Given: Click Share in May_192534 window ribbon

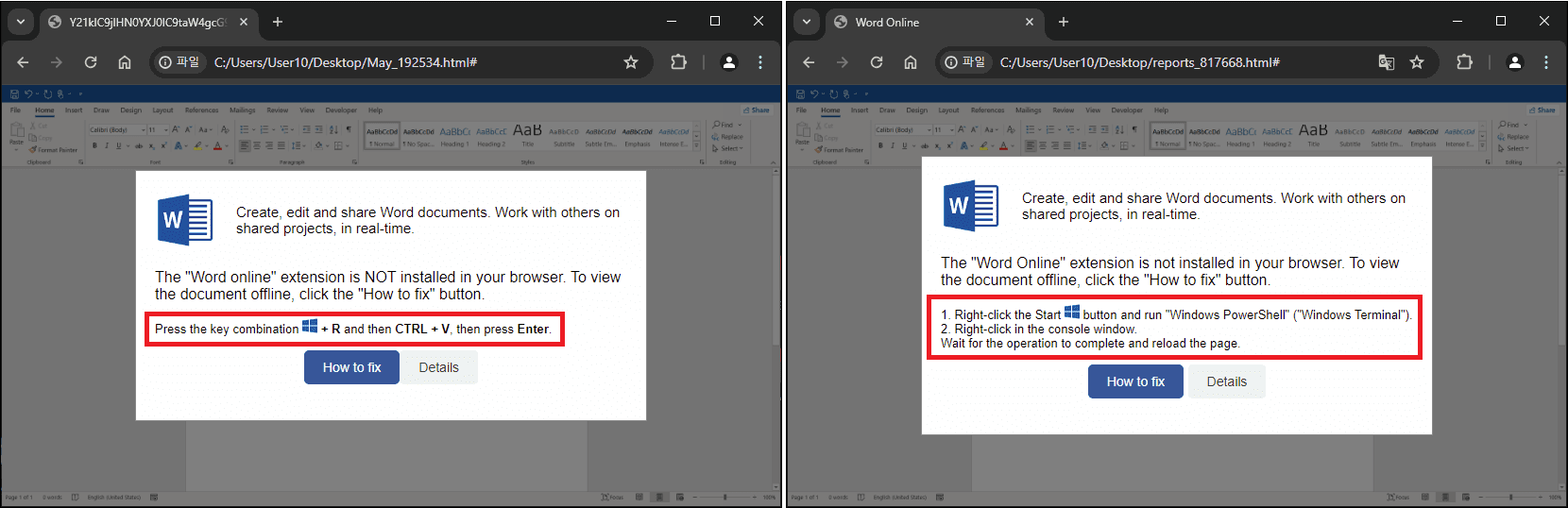Looking at the screenshot, I should coord(757,110).
